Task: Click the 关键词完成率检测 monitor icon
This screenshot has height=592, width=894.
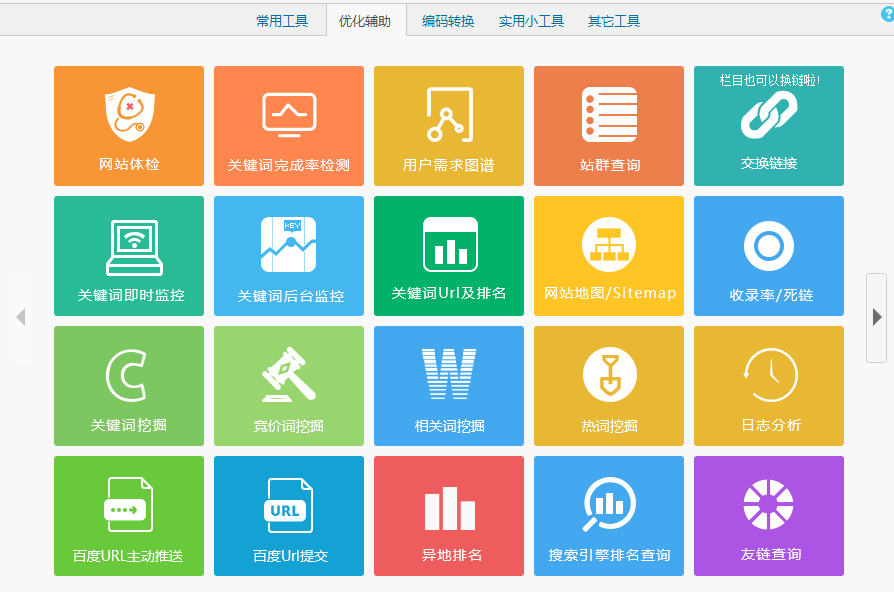Action: 289,115
